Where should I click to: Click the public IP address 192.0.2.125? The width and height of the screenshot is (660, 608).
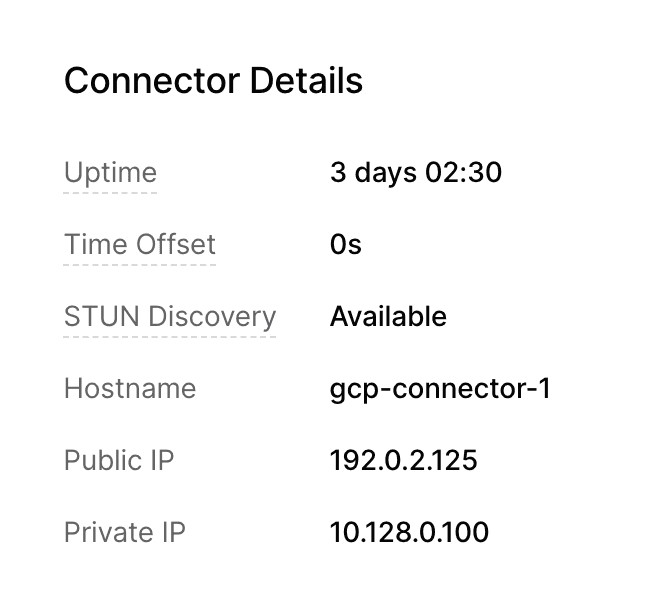[404, 460]
